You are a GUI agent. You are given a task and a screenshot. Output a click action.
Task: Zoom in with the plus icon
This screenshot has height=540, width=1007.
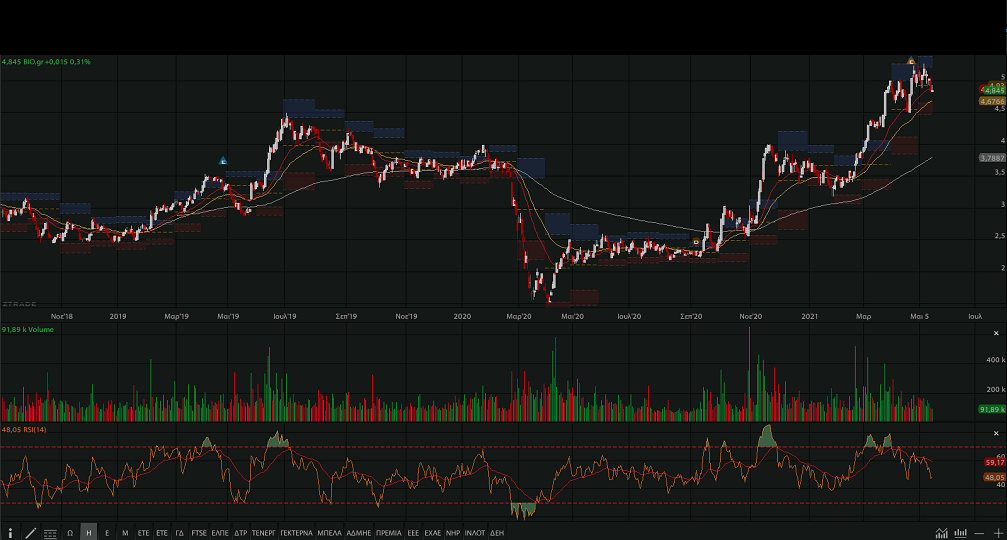pyautogui.click(x=998, y=533)
